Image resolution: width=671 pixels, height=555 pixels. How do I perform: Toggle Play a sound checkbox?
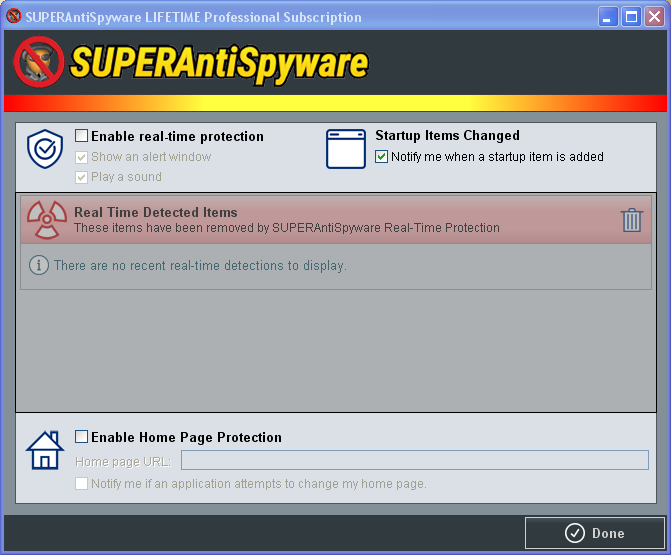[x=81, y=177]
